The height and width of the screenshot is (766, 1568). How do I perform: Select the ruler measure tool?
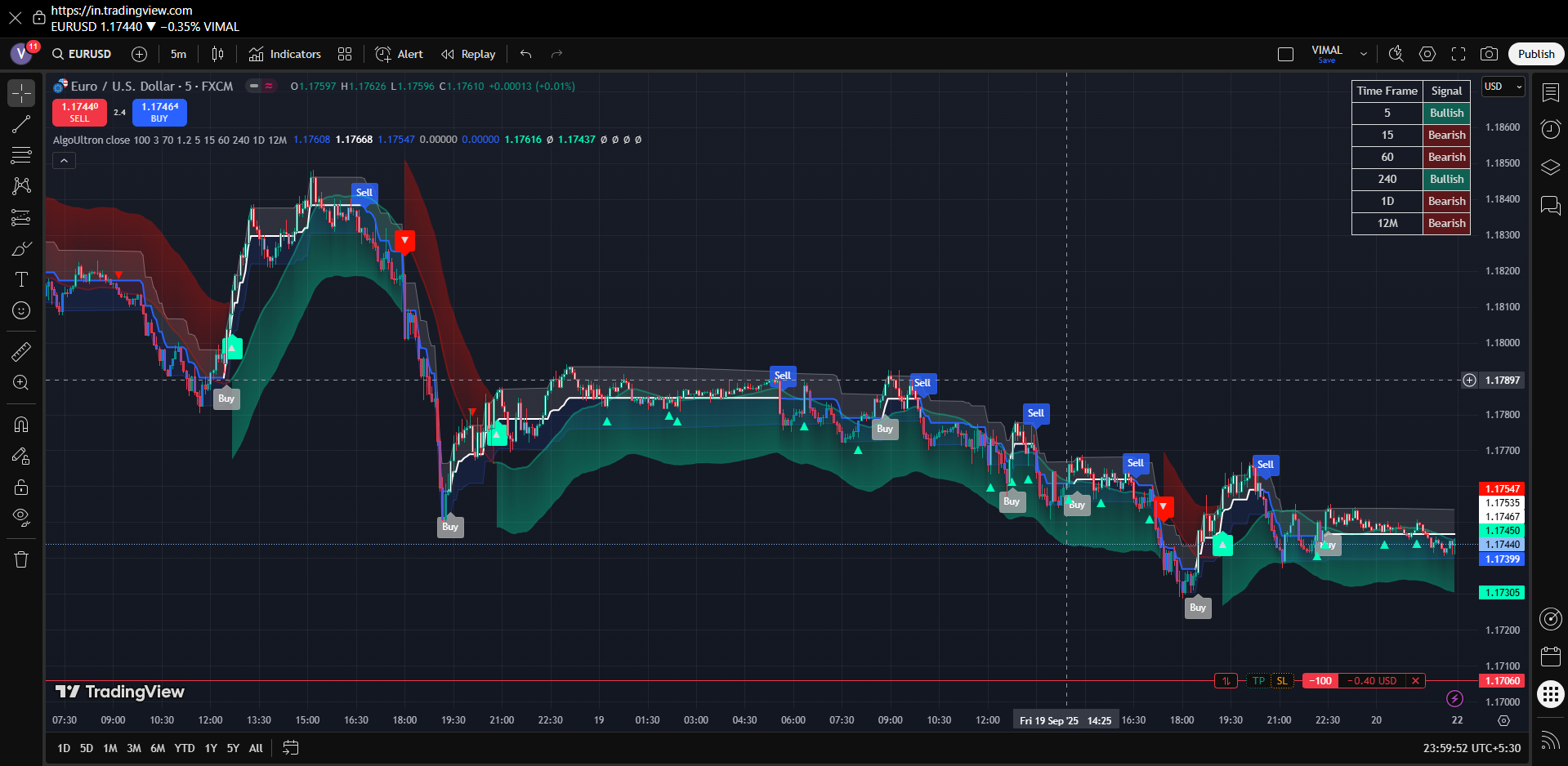point(21,352)
